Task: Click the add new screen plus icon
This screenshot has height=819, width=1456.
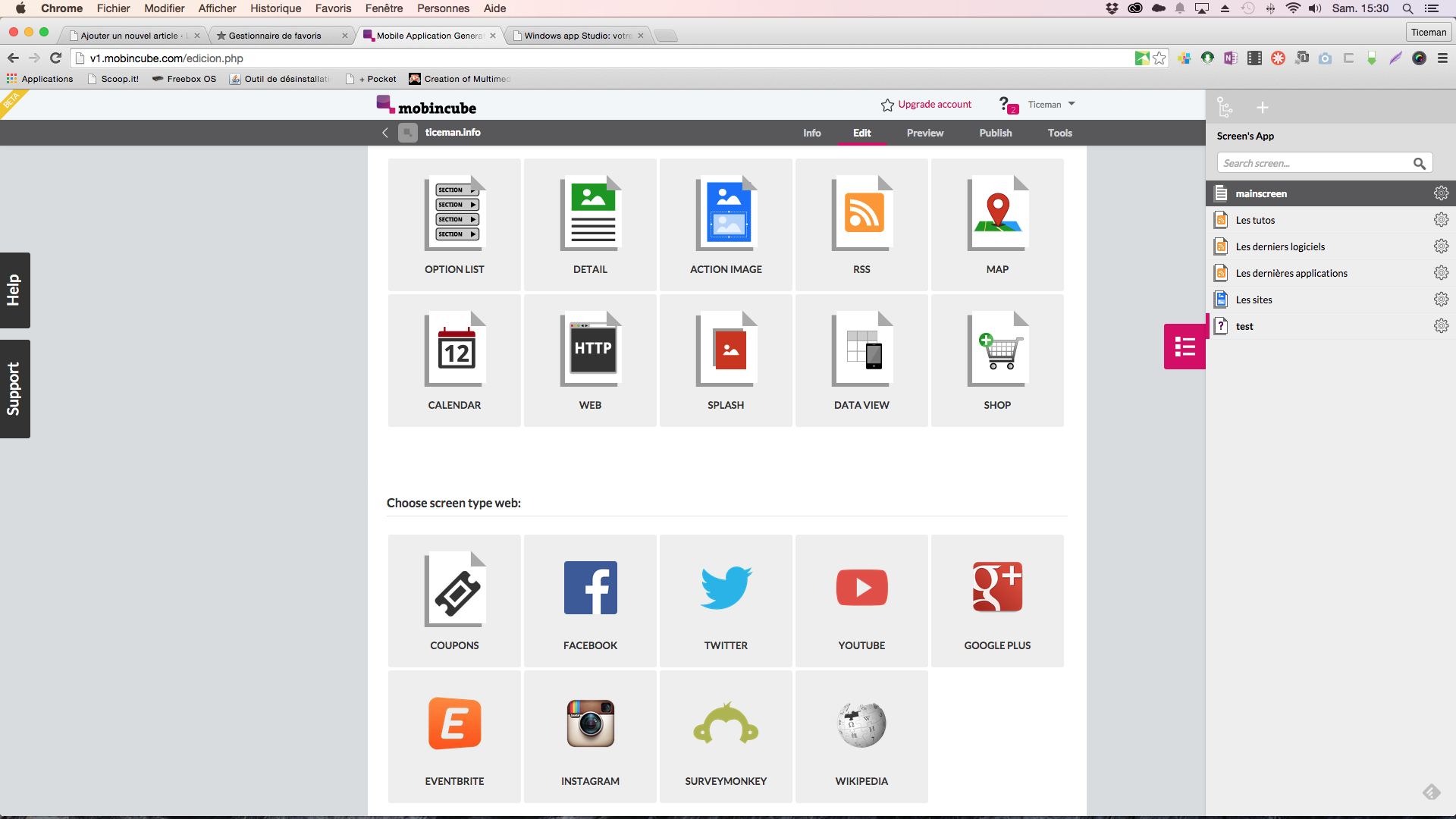Action: coord(1263,108)
